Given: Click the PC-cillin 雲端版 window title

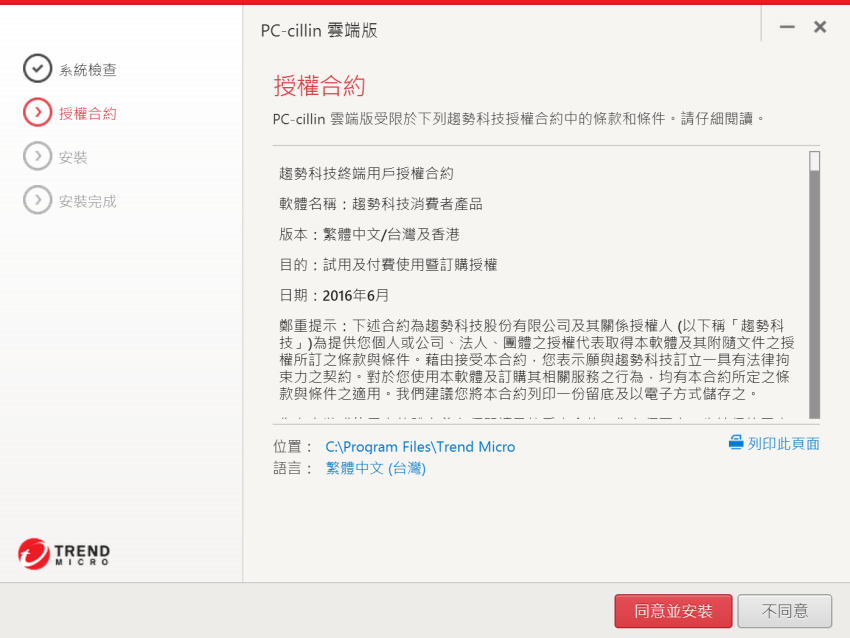Looking at the screenshot, I should point(319,30).
